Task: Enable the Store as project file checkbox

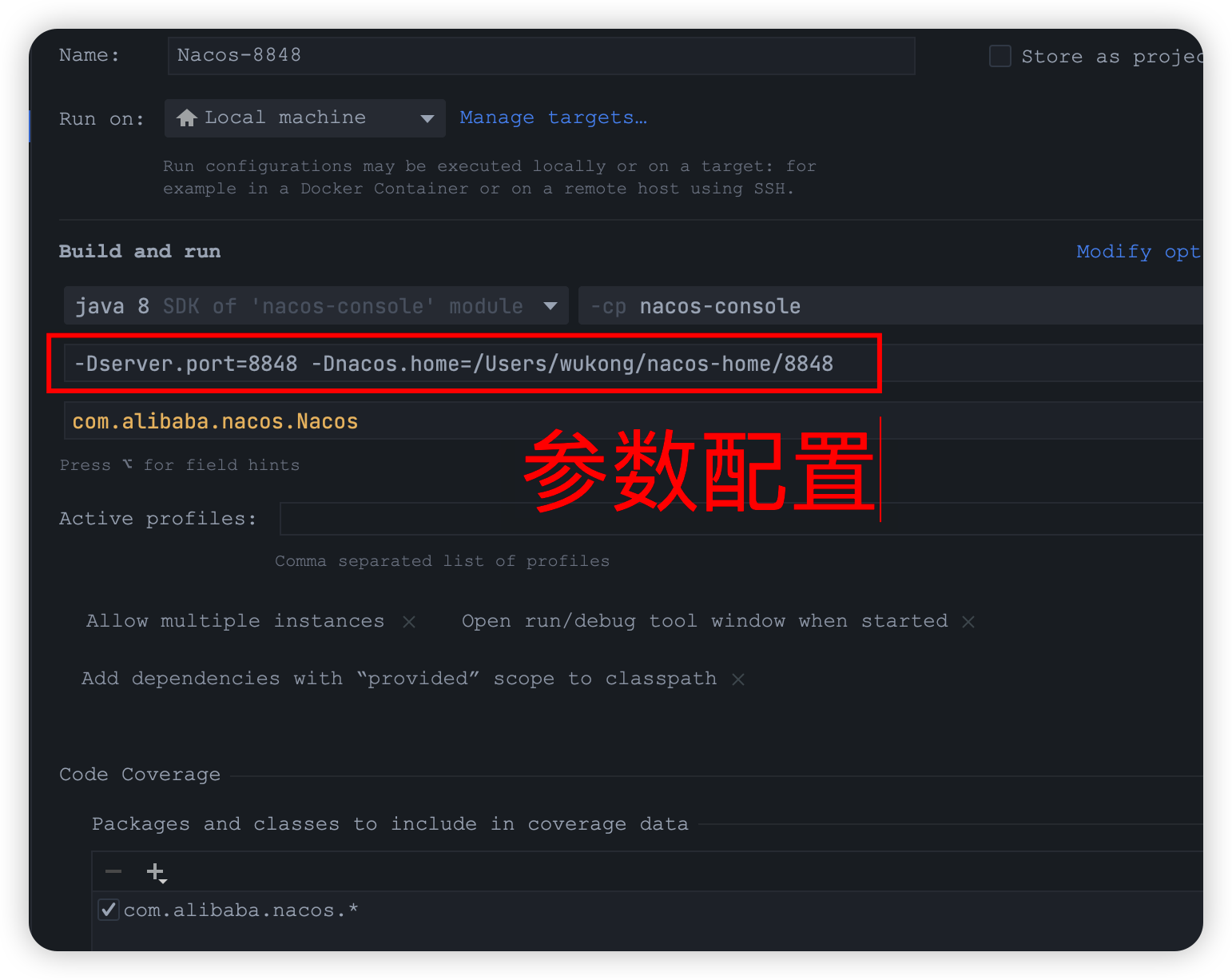Action: coord(1000,56)
